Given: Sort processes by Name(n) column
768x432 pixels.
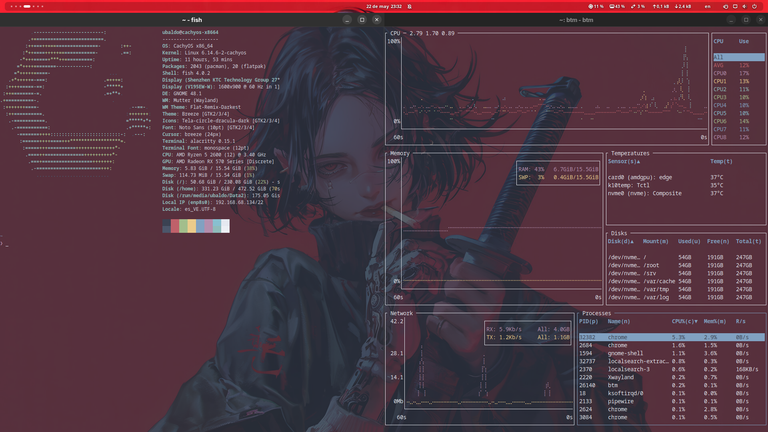Looking at the screenshot, I should coord(619,321).
